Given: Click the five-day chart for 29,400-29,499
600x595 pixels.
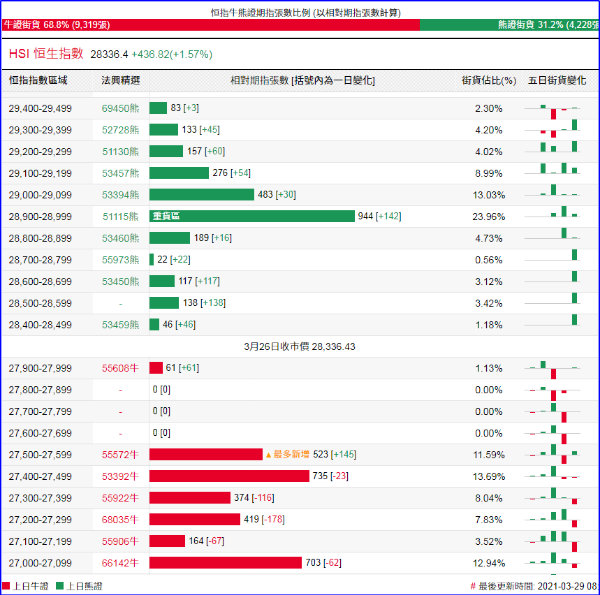Looking at the screenshot, I should click(x=553, y=111).
